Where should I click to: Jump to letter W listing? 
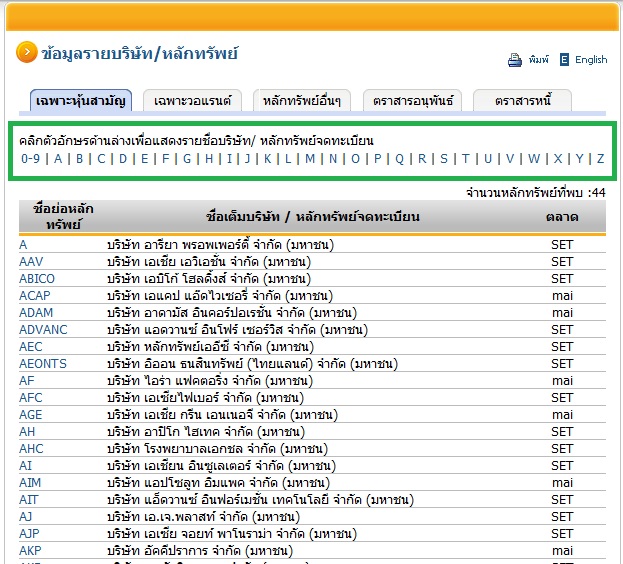click(x=534, y=159)
